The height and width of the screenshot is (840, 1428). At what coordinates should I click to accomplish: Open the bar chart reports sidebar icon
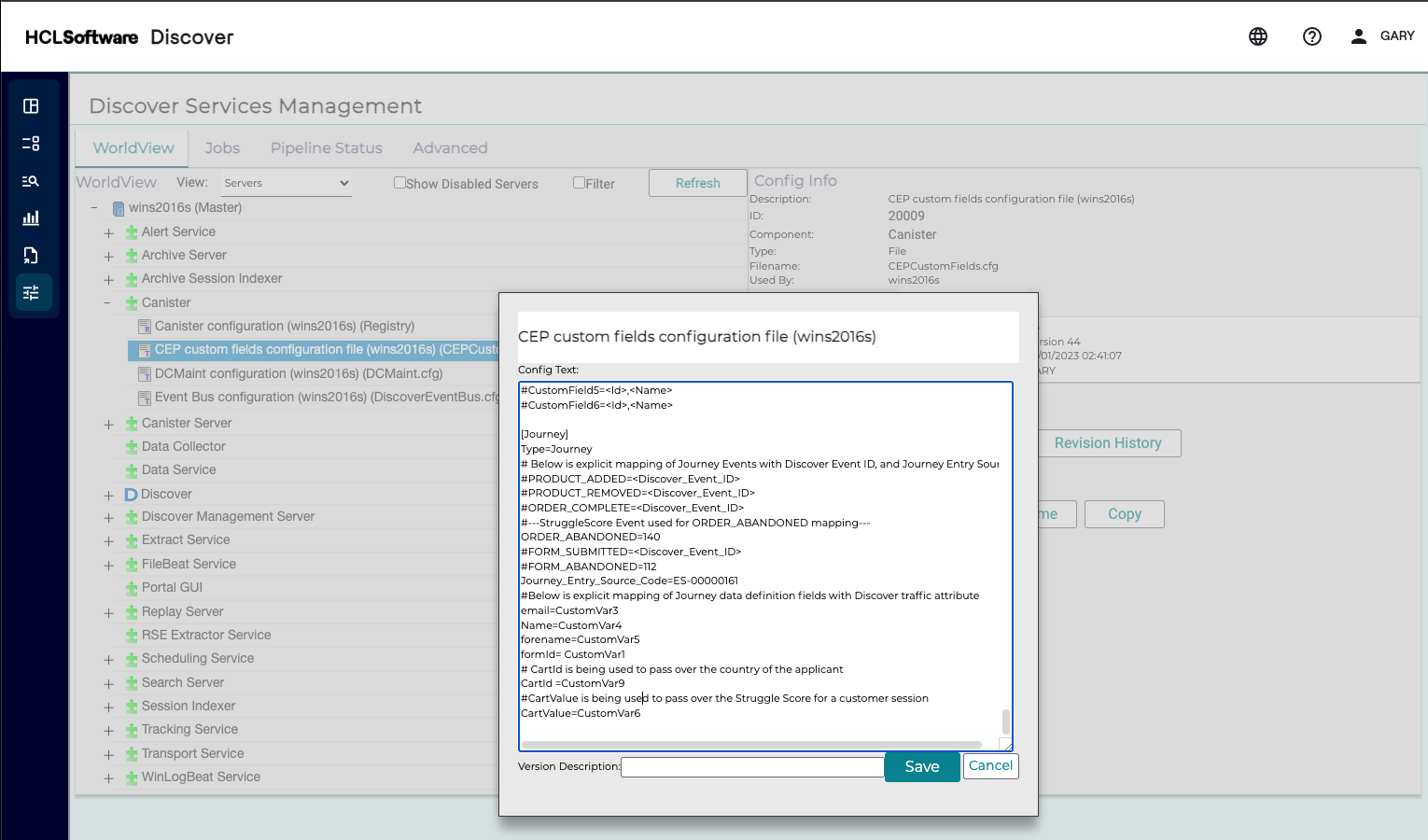tap(31, 218)
